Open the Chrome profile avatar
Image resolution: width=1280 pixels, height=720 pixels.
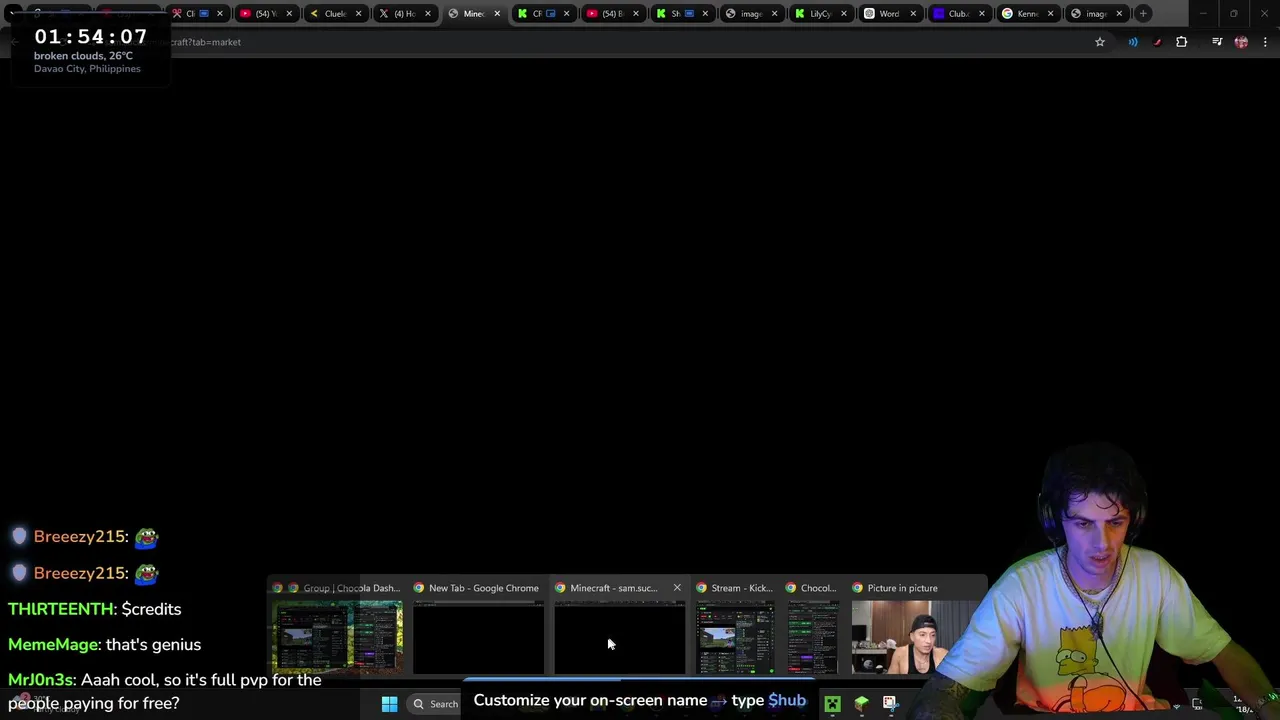click(x=1241, y=42)
